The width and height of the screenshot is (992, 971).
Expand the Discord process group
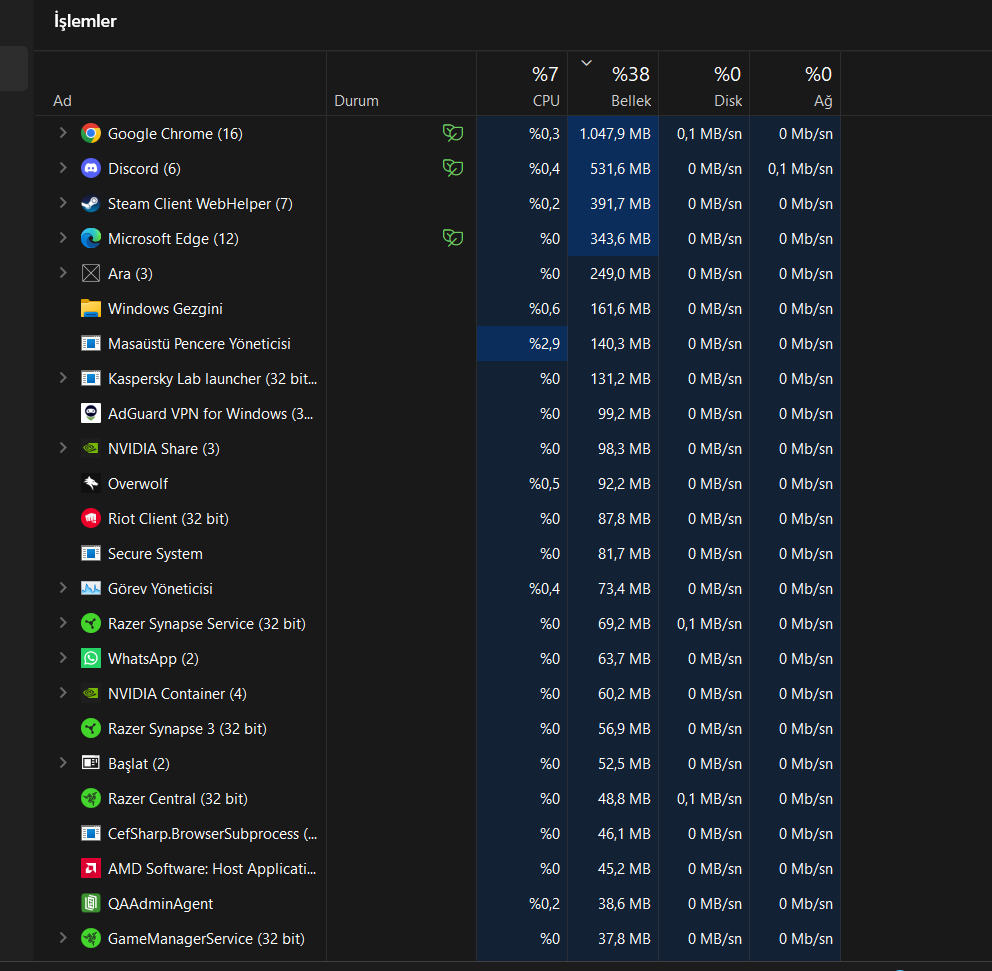63,168
